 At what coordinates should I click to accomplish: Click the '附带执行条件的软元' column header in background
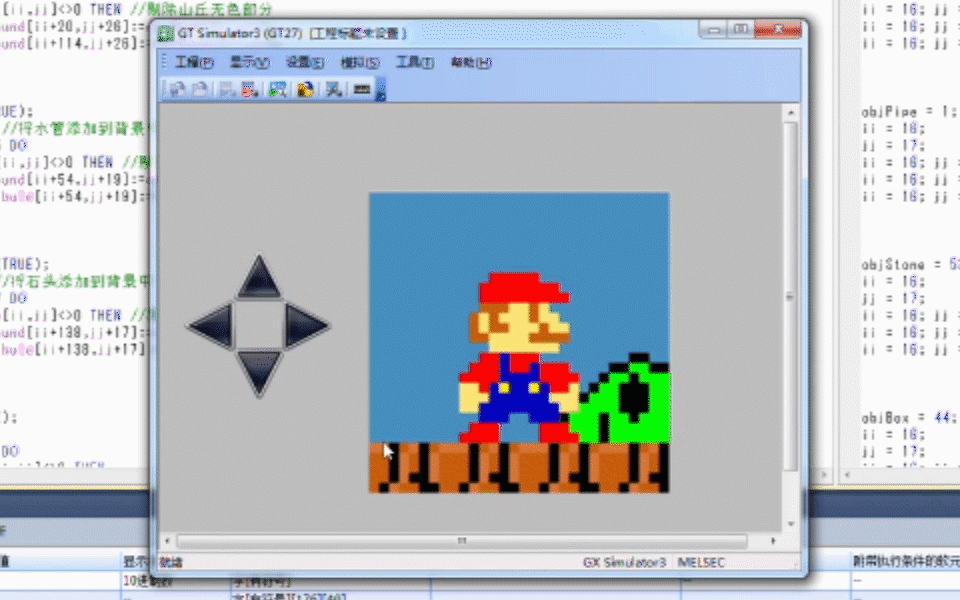pos(906,561)
